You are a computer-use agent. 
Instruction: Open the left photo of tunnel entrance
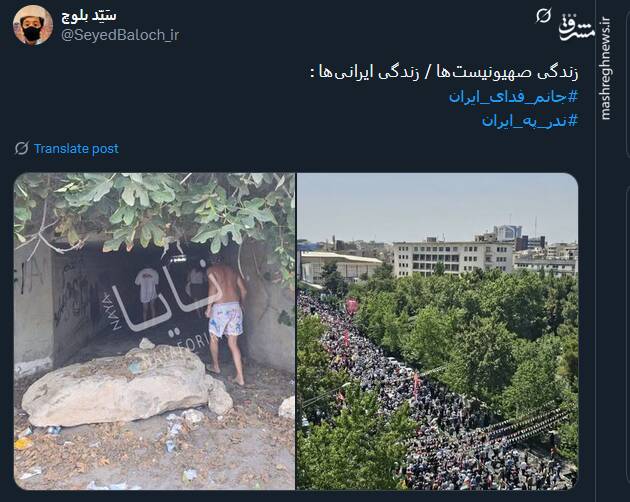coord(154,331)
